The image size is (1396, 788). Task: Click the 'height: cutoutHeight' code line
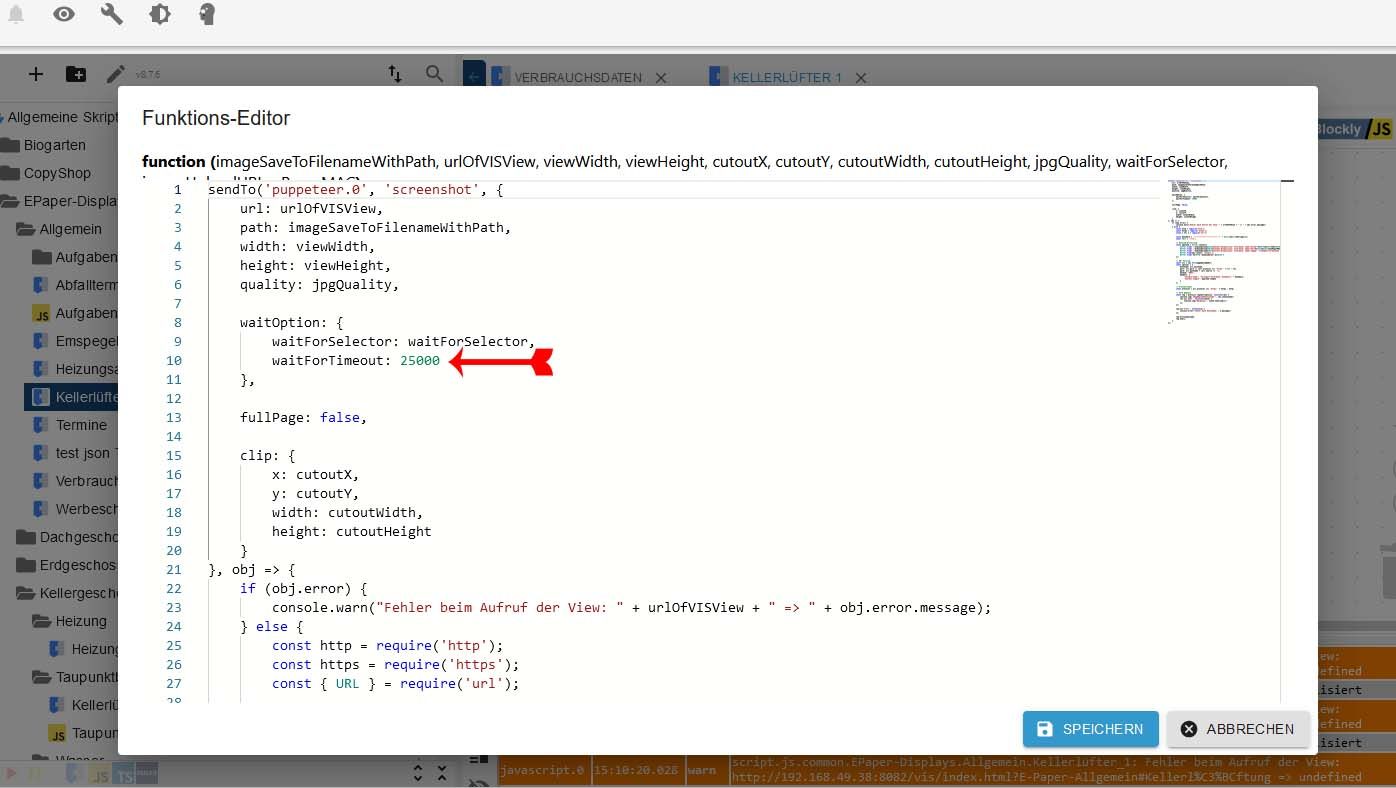coord(351,531)
